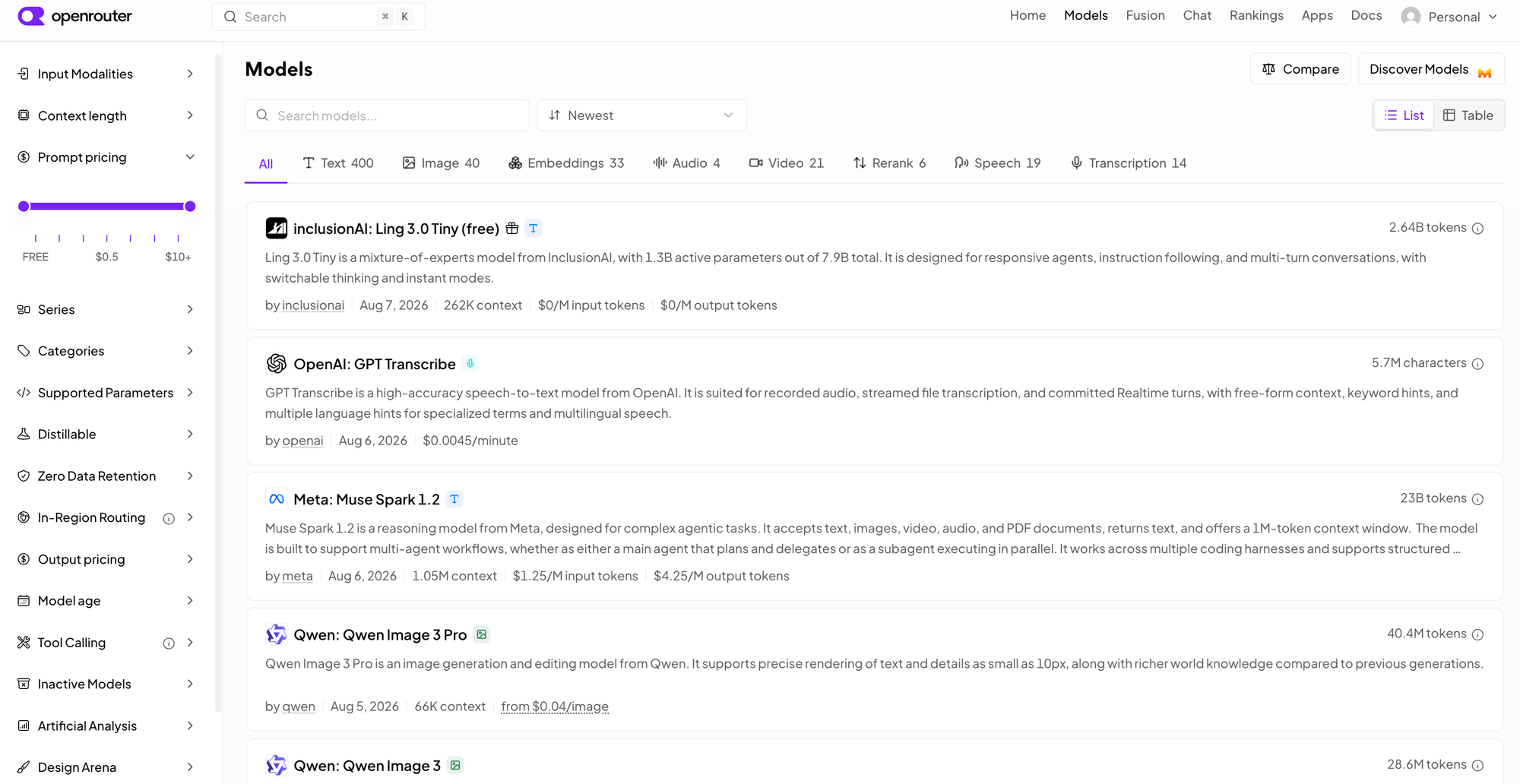Open the meta provider link

click(x=297, y=576)
